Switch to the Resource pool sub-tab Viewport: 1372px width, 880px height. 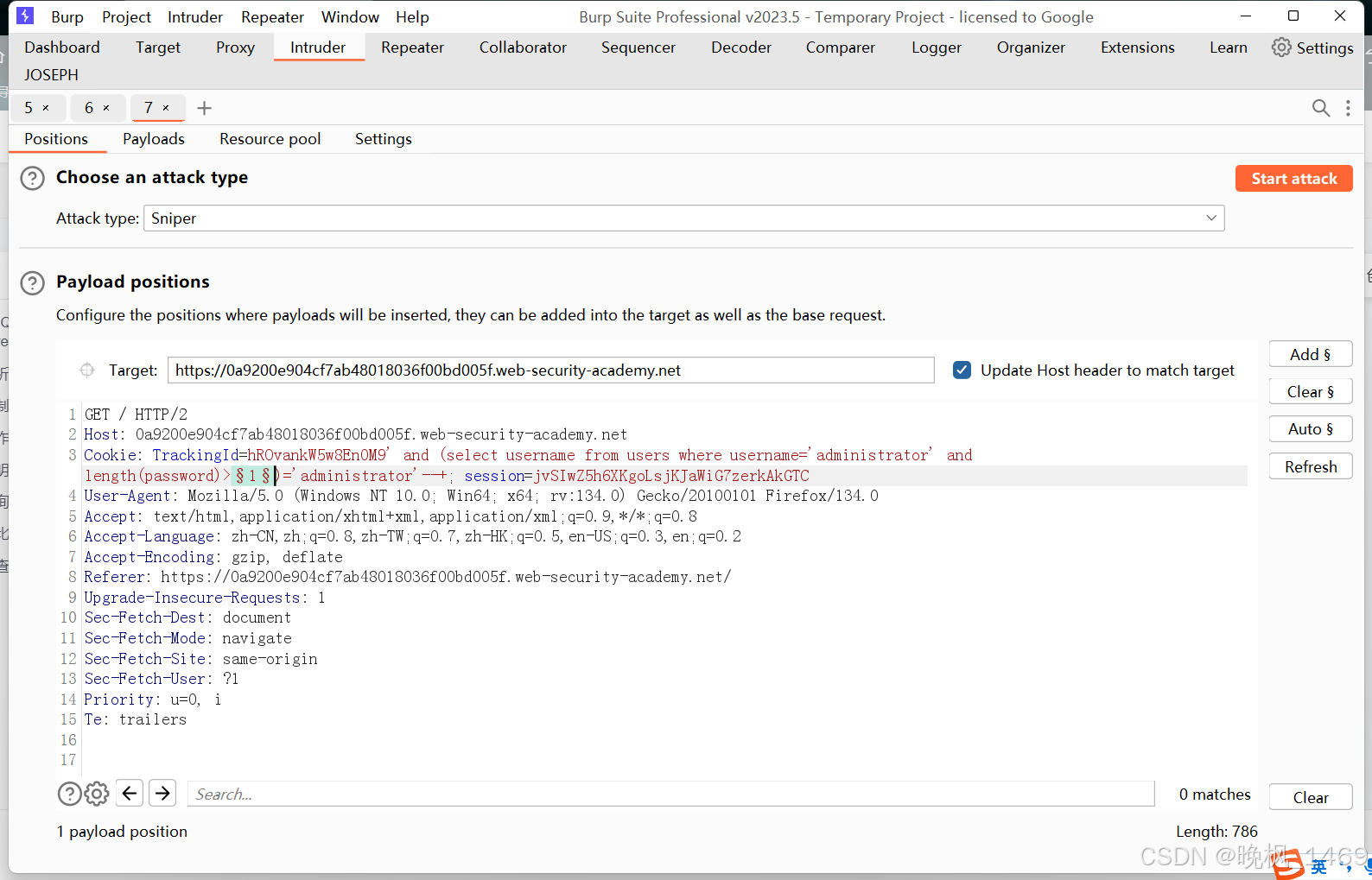point(270,139)
